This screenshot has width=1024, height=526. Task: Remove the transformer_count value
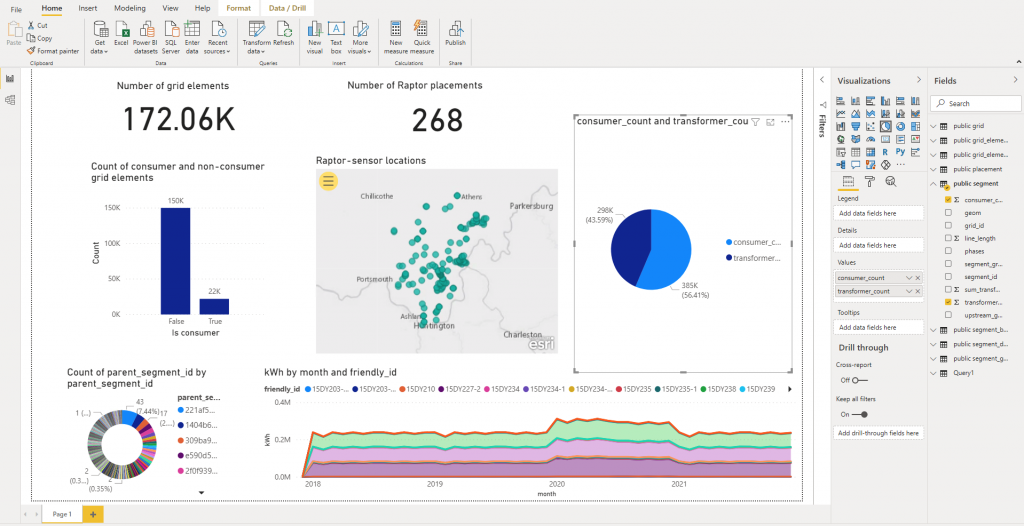click(918, 291)
